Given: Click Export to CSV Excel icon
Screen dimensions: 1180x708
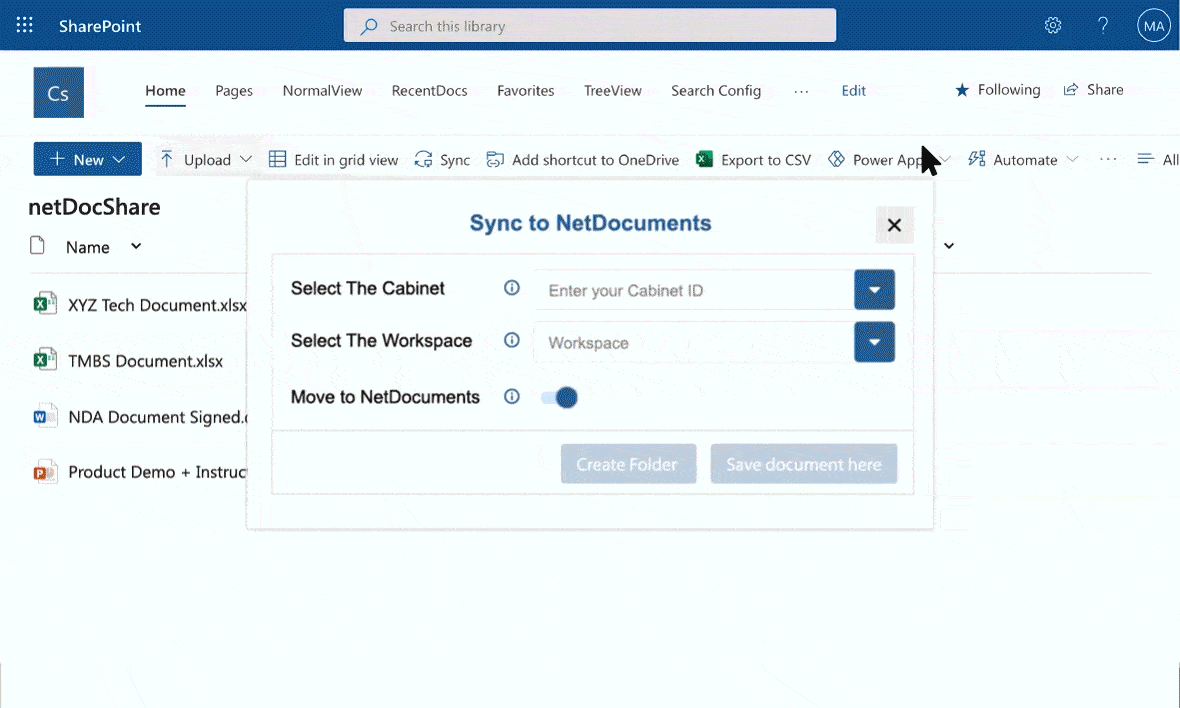Looking at the screenshot, I should click(x=704, y=159).
